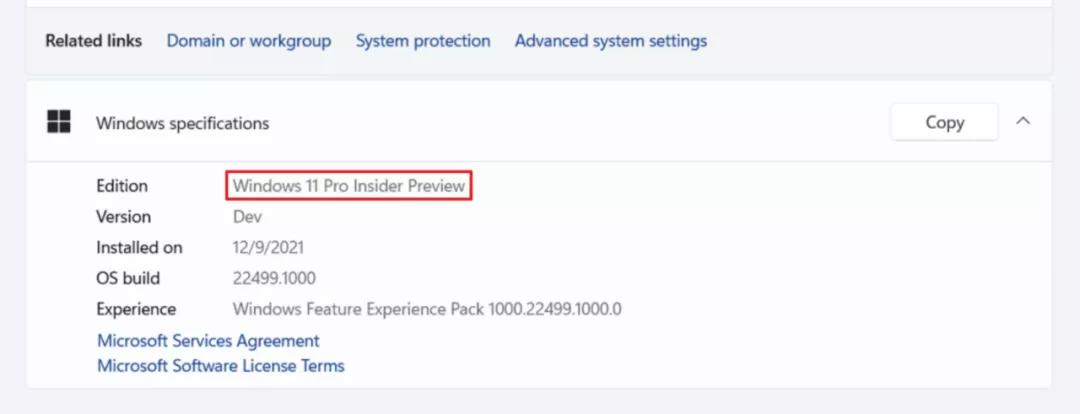
Task: Click the 12/9/2021 install date
Action: pos(268,247)
